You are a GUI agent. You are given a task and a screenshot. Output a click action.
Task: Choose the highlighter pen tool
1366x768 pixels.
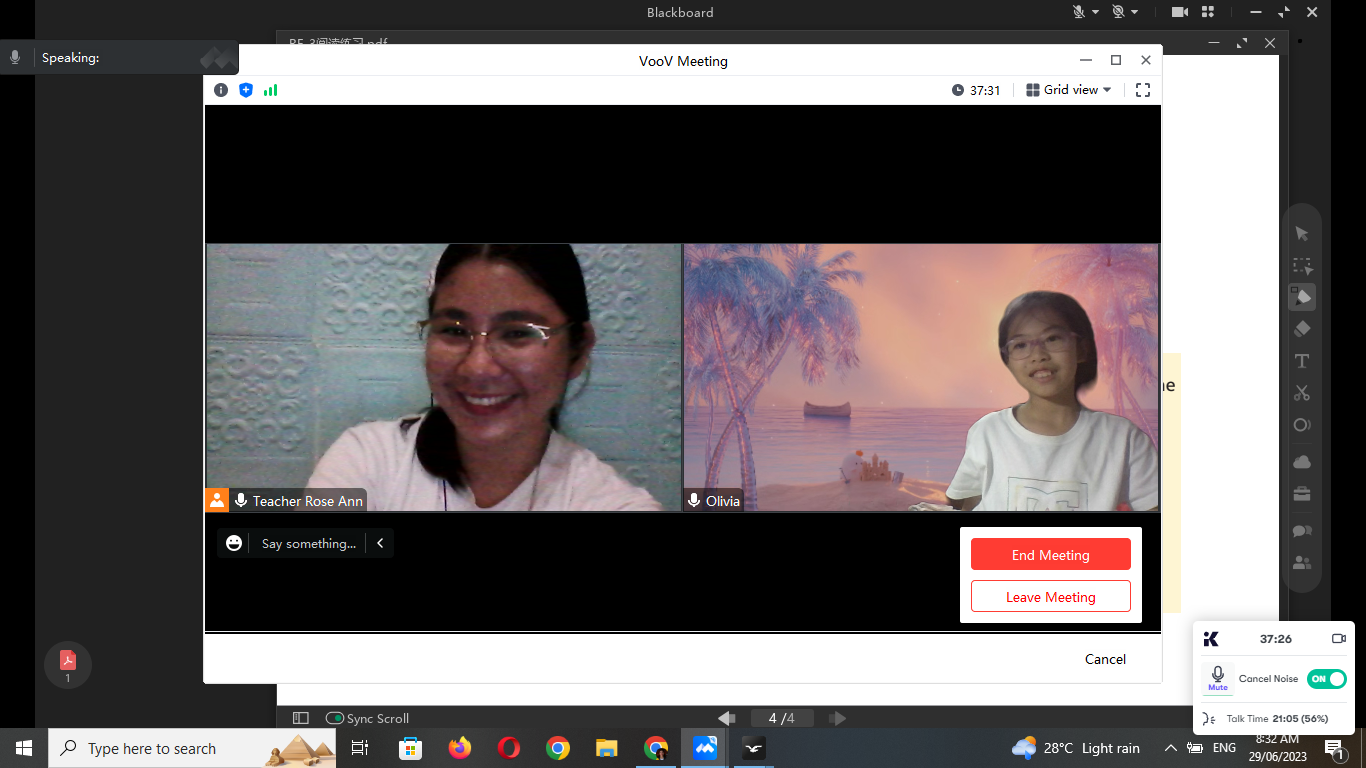pos(1302,297)
